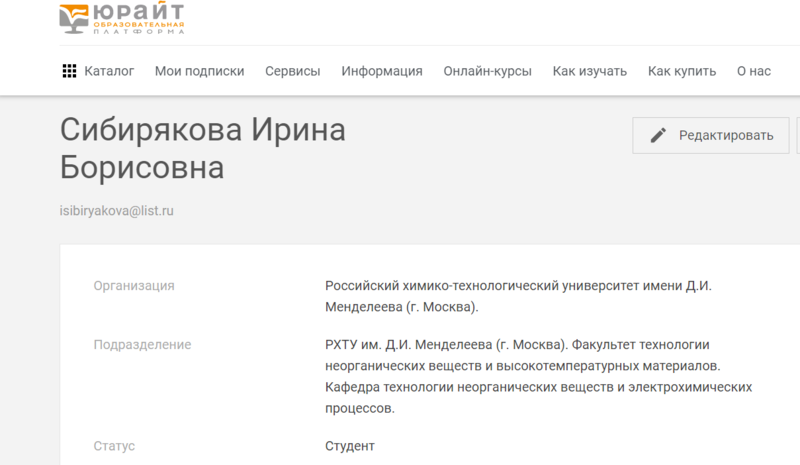Open Онлайн-курсы section
The height and width of the screenshot is (465, 800).
coord(487,71)
